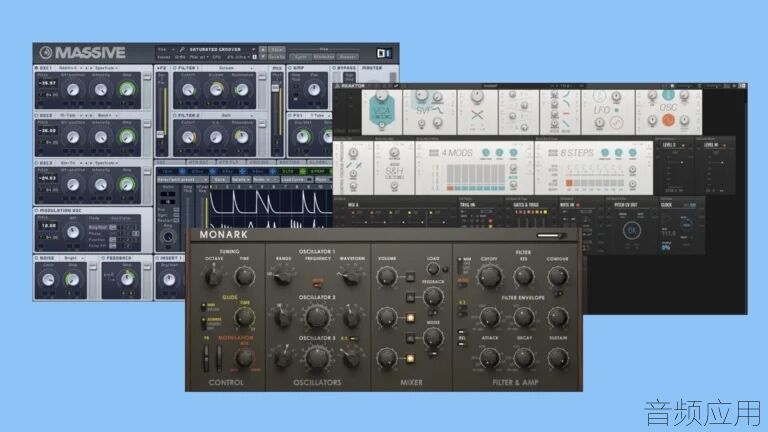The image size is (768, 432).
Task: Select the 5 LFO modulation tab
Action: click(x=292, y=171)
